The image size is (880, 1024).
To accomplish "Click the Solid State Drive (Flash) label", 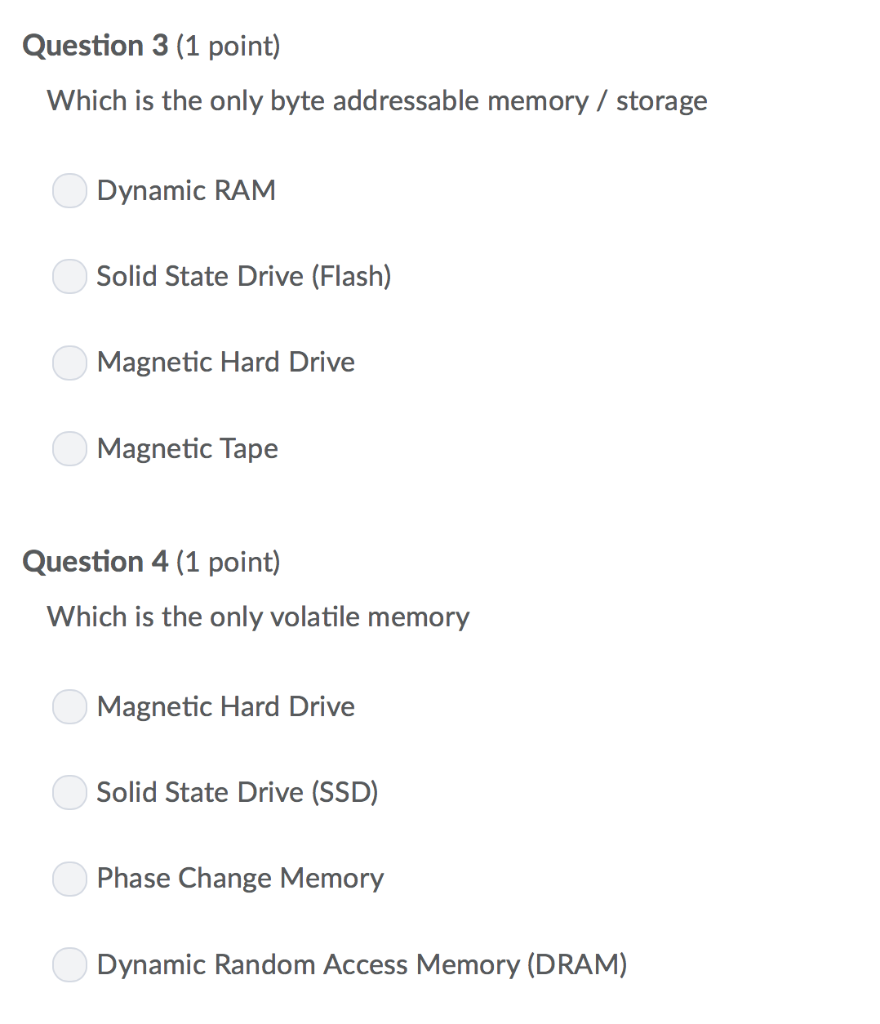I will [x=244, y=276].
